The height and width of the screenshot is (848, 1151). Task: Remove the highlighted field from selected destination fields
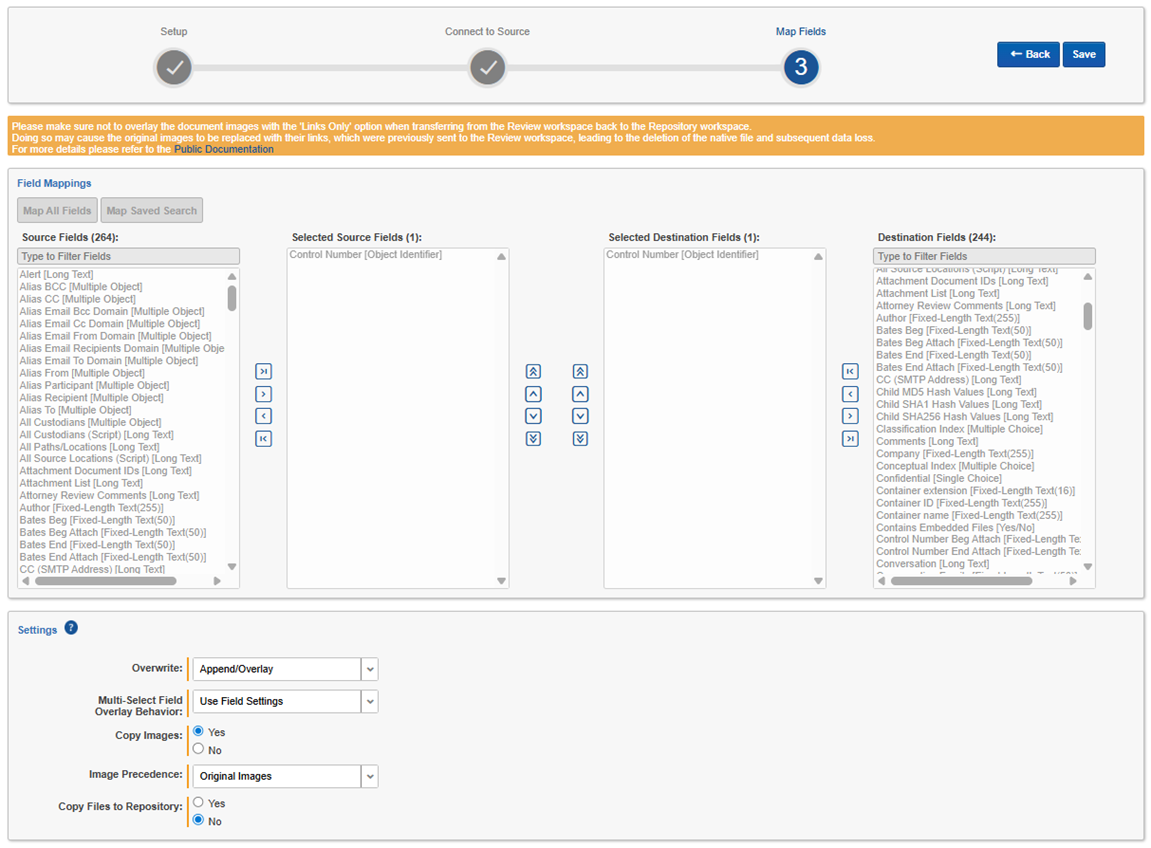(x=850, y=416)
